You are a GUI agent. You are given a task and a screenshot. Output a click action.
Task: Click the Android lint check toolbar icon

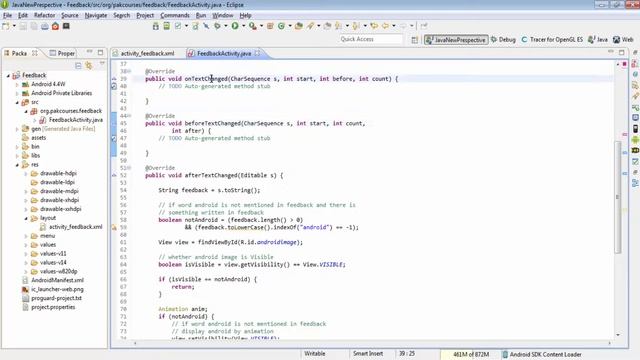coord(178,26)
